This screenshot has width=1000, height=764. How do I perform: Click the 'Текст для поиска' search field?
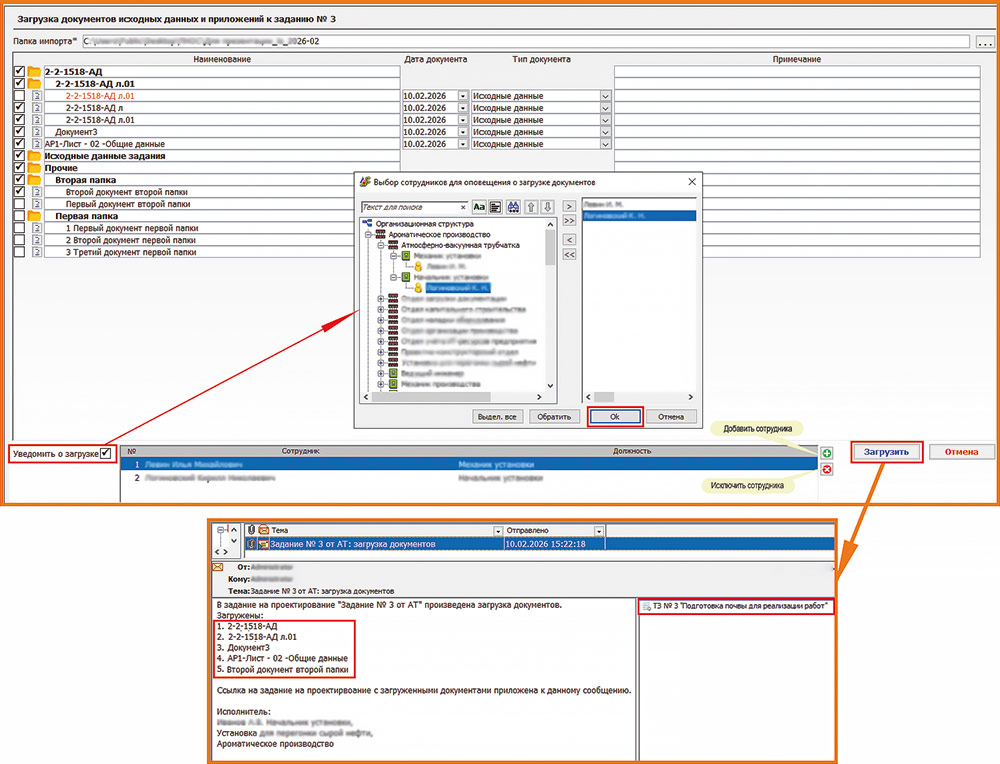coord(410,207)
